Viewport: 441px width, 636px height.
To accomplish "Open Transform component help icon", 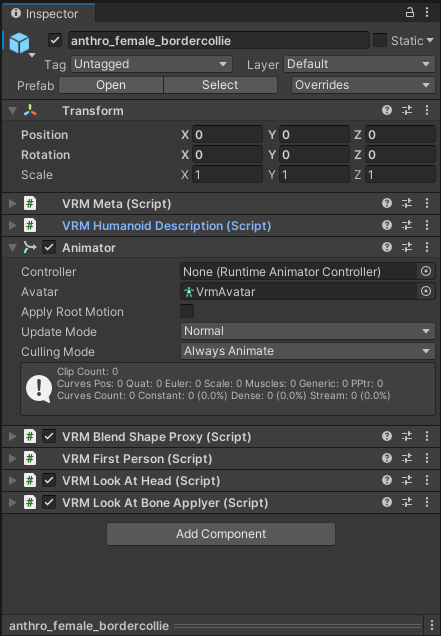I will (x=387, y=110).
